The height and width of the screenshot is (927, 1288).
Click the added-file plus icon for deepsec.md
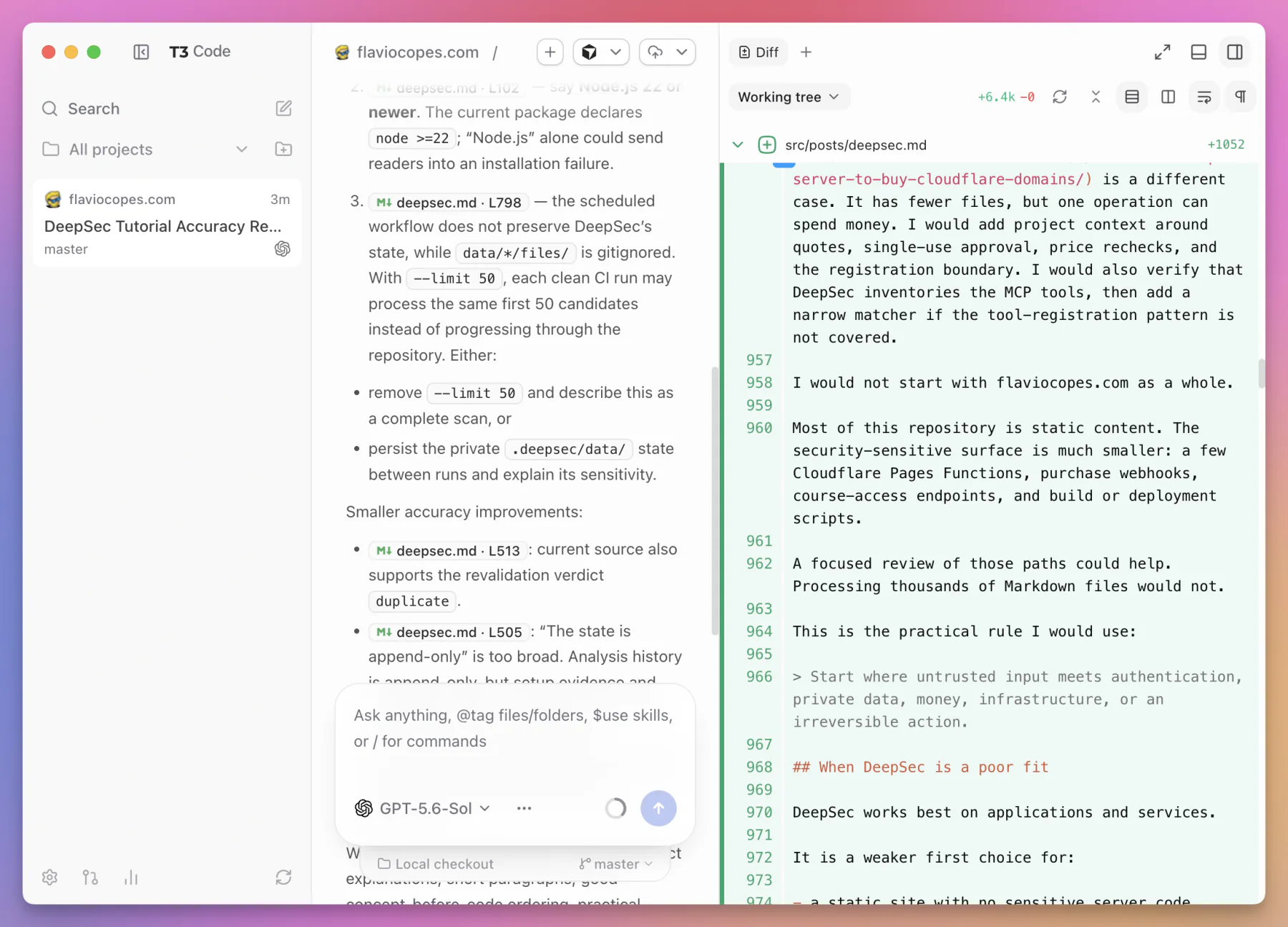pyautogui.click(x=767, y=145)
